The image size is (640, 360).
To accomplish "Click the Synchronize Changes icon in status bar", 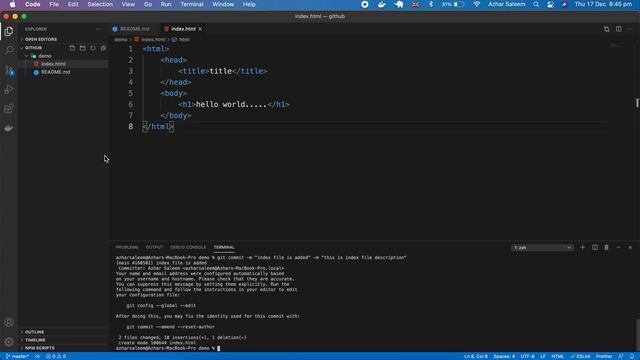I will pos(37,356).
